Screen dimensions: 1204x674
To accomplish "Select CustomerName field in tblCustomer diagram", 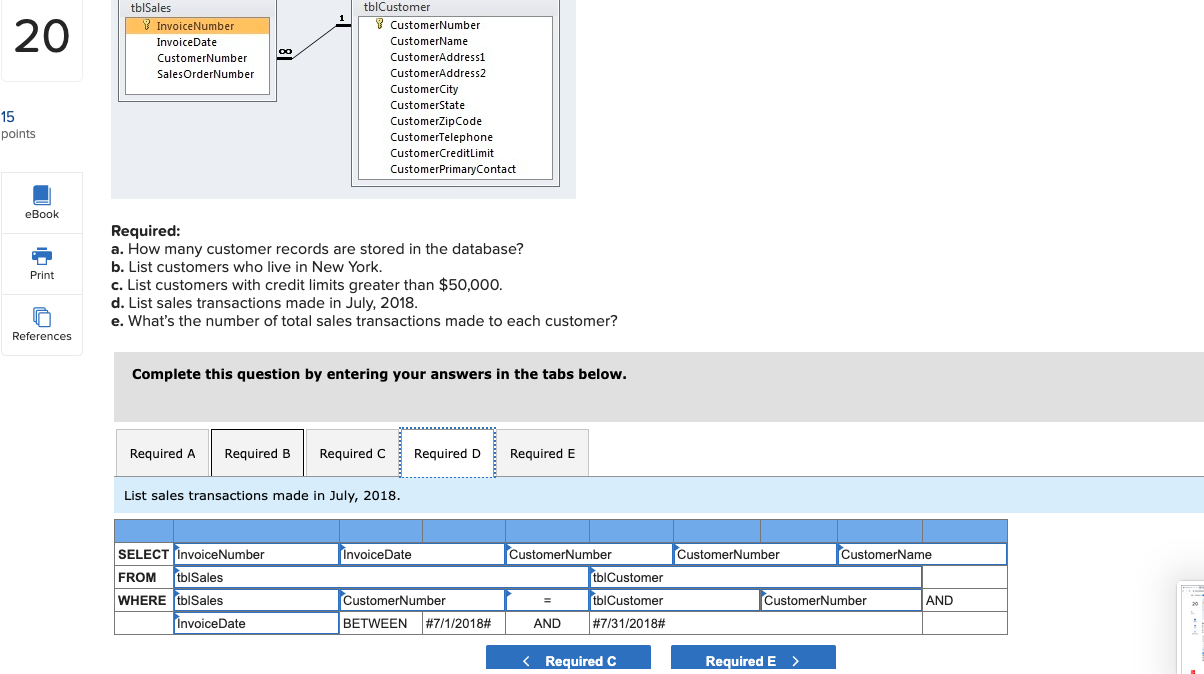I will [429, 41].
